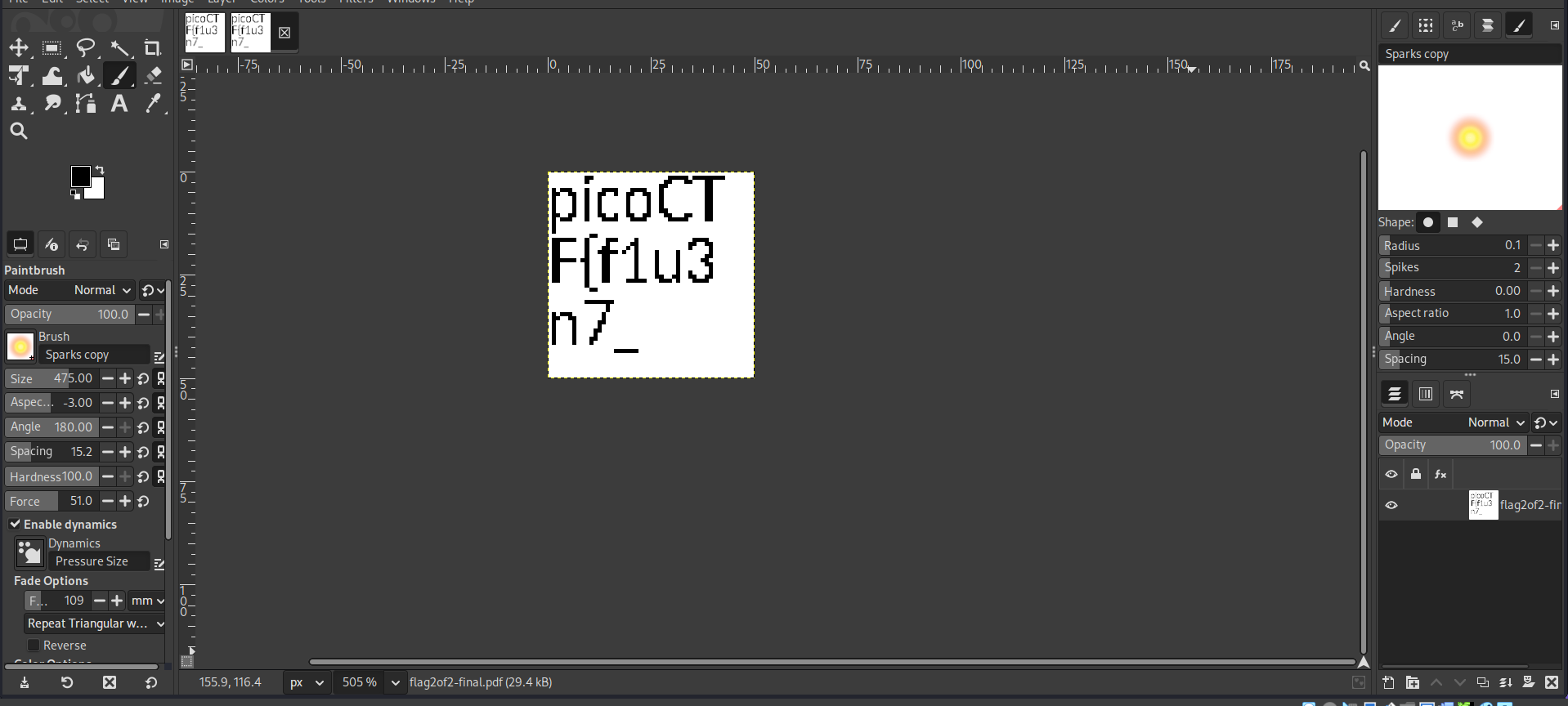Select the Text tool

119,104
